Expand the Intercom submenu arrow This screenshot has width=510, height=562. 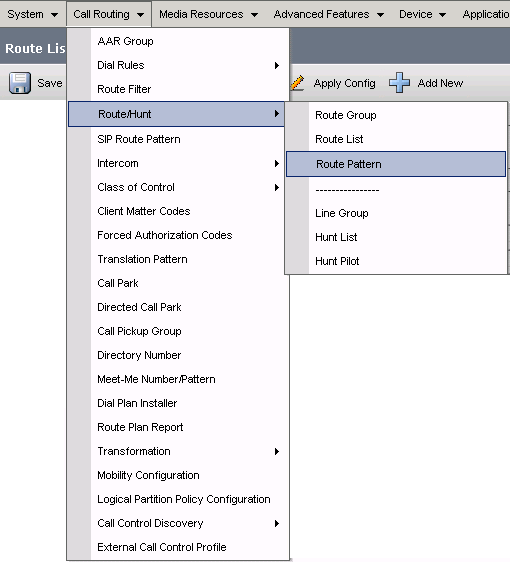pos(276,163)
